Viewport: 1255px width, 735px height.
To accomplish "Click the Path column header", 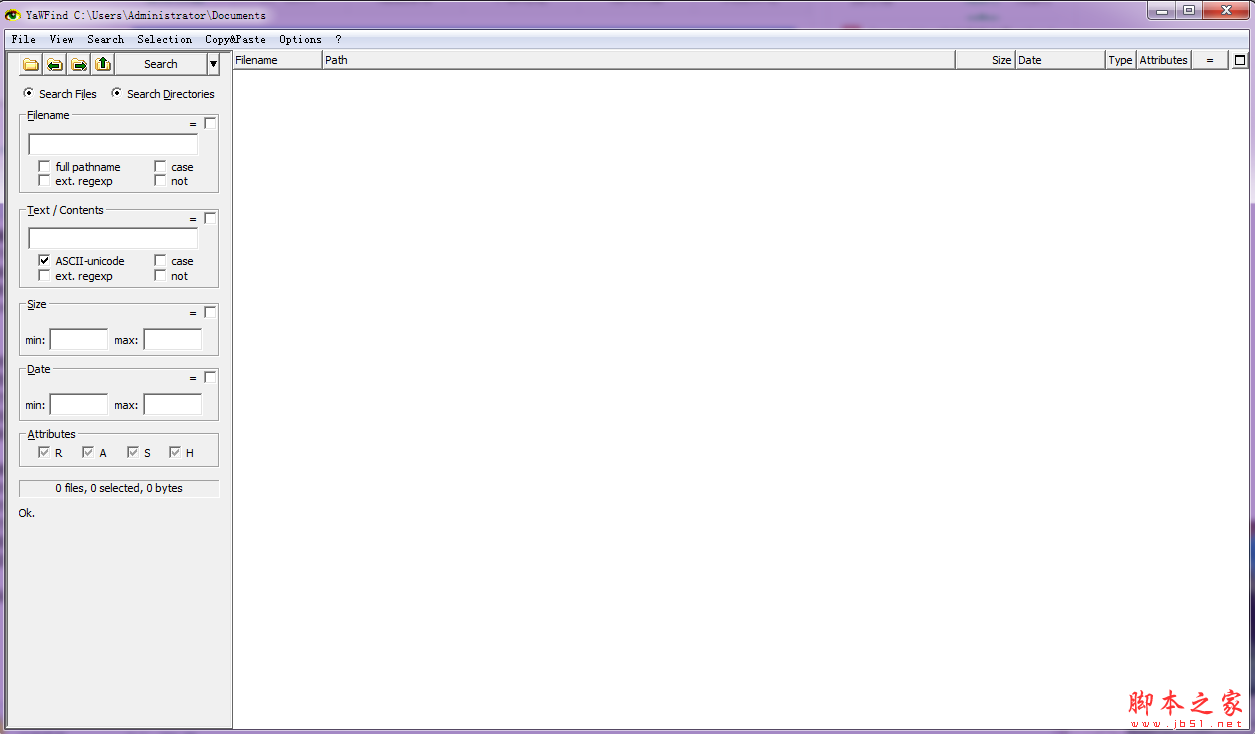I will point(638,60).
